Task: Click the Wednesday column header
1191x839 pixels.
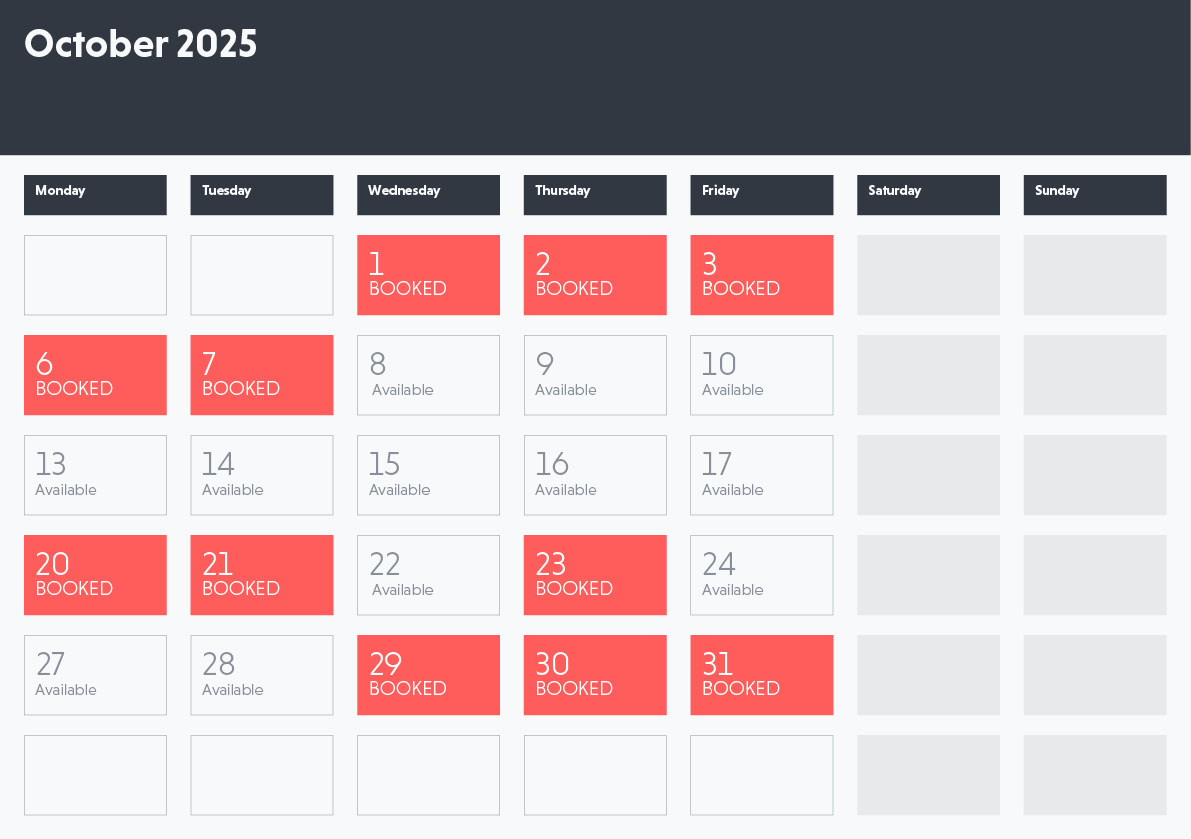Action: point(428,195)
